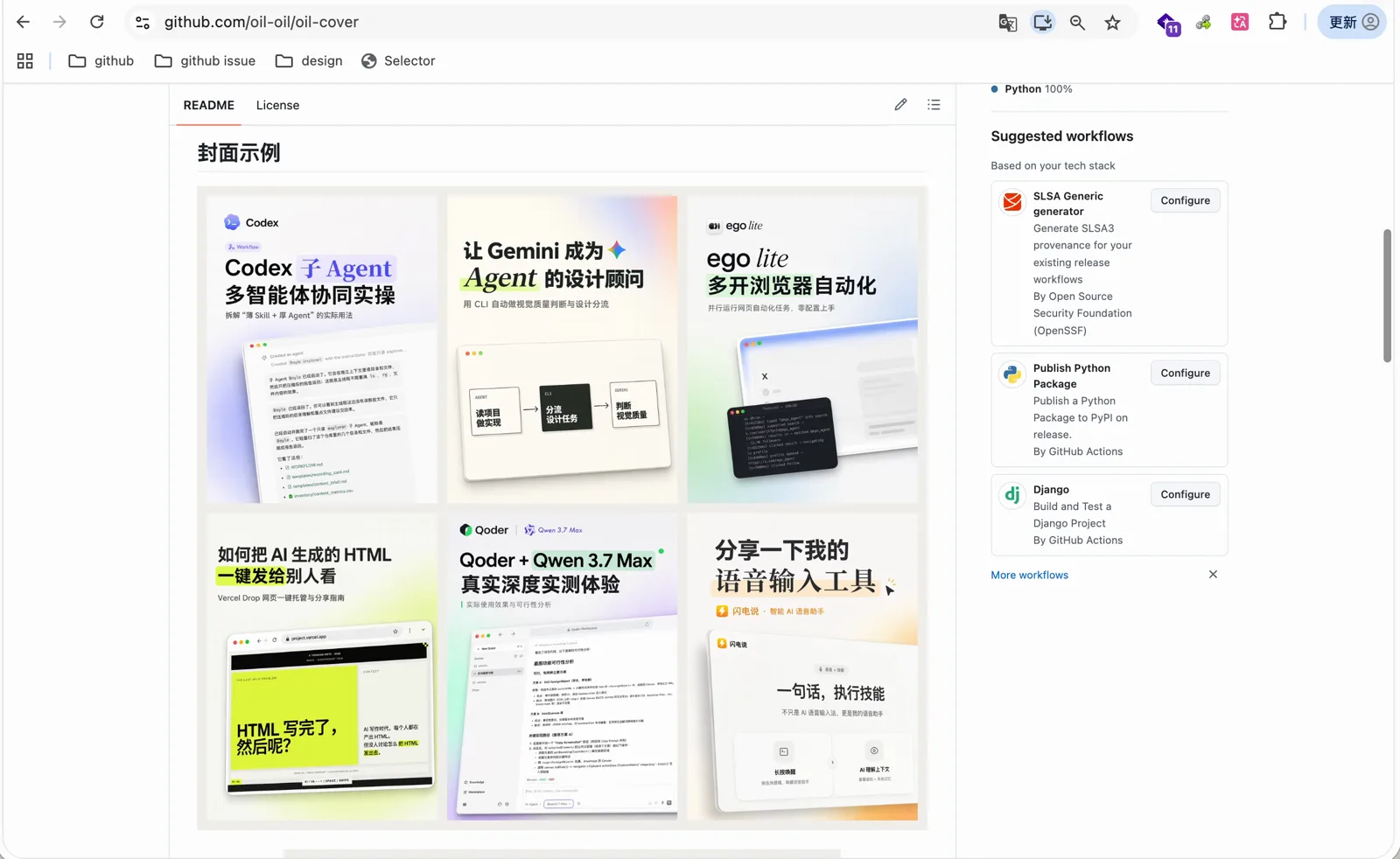Select the README tab
This screenshot has height=859, width=1400.
tap(209, 105)
